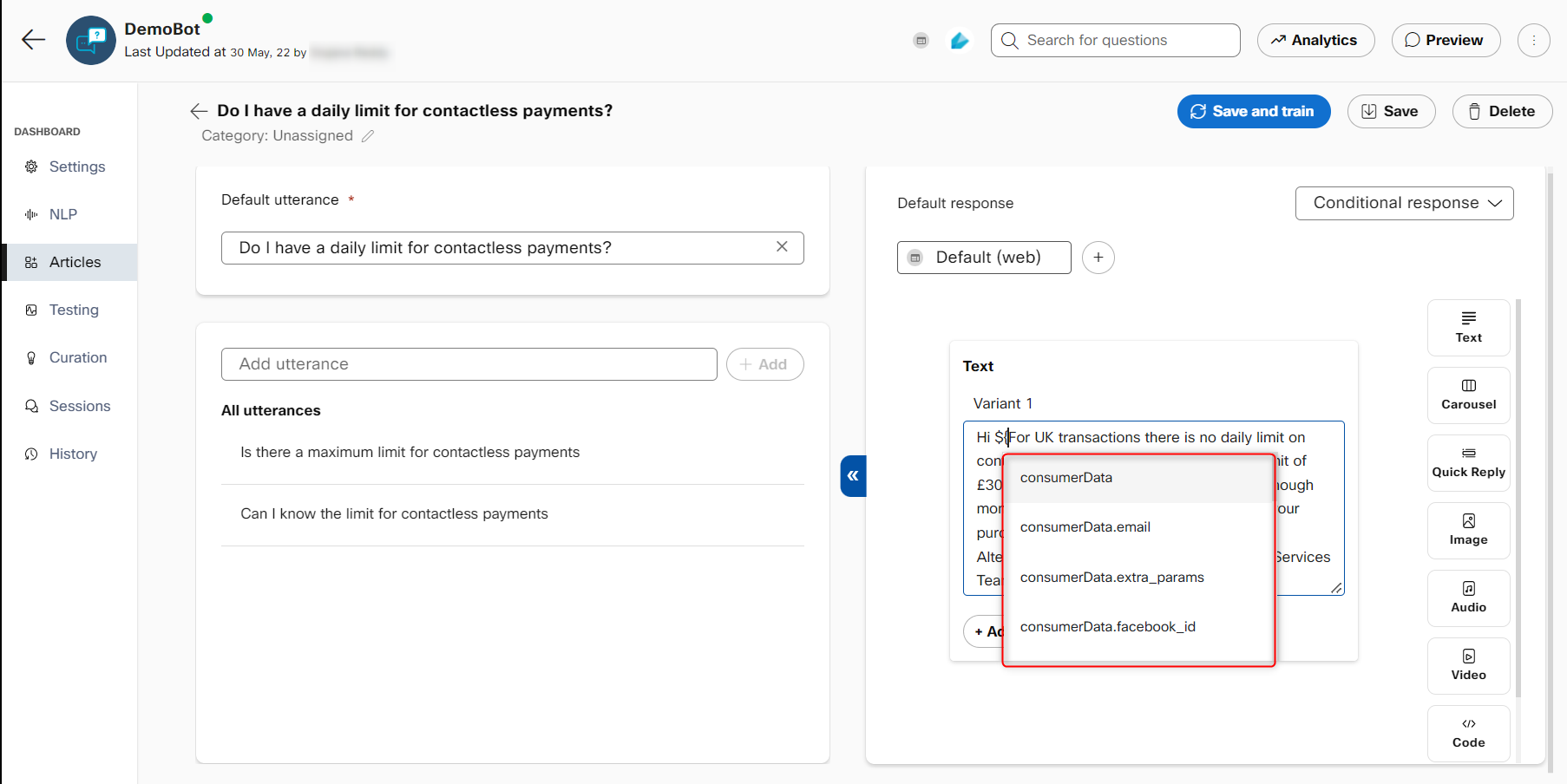Open the DemoBot avatar icon
Viewport: 1567px width, 784px height.
[x=91, y=40]
